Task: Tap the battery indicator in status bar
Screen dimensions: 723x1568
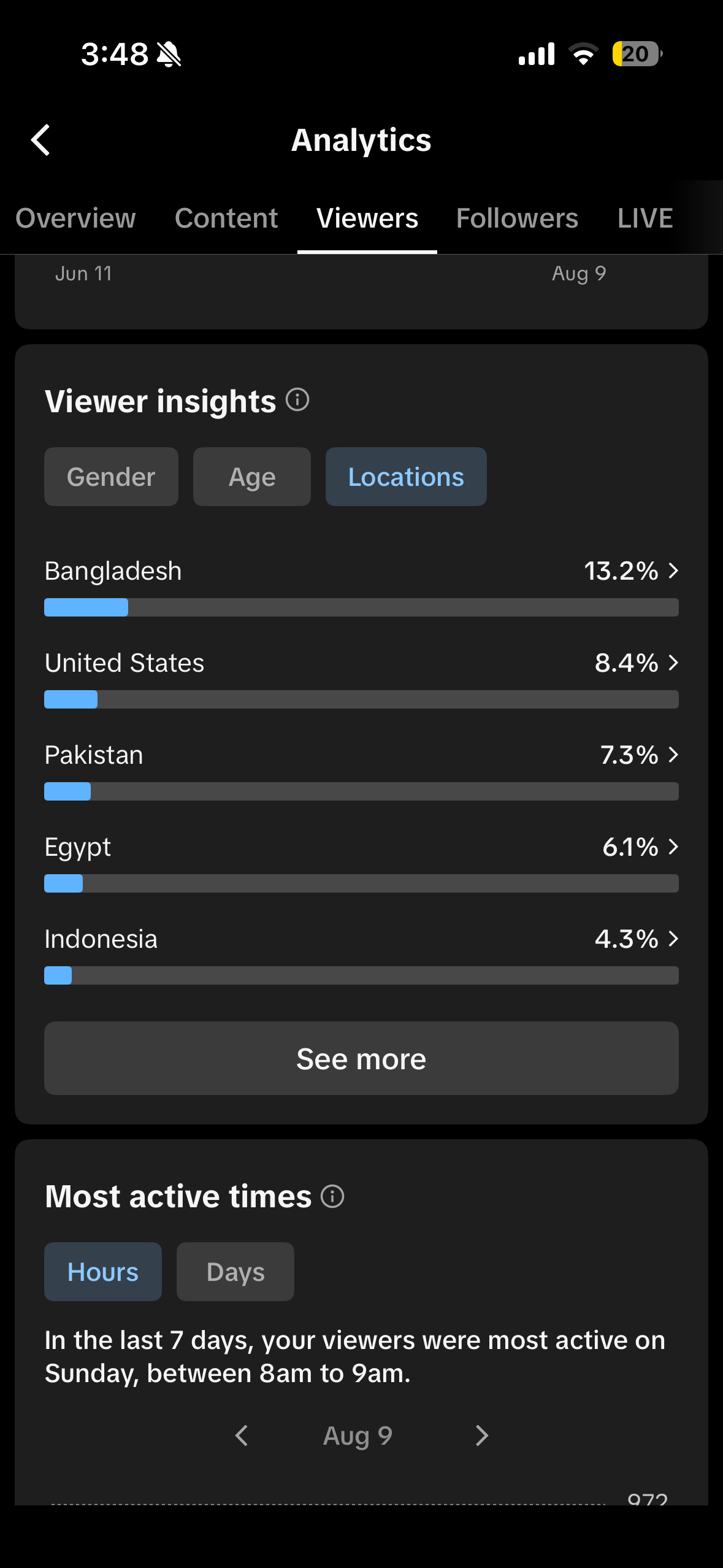Action: pos(637,54)
